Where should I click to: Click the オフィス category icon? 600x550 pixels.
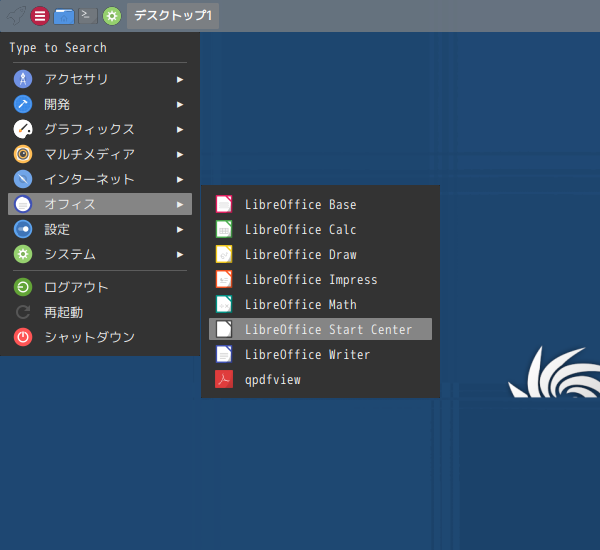coord(23,204)
